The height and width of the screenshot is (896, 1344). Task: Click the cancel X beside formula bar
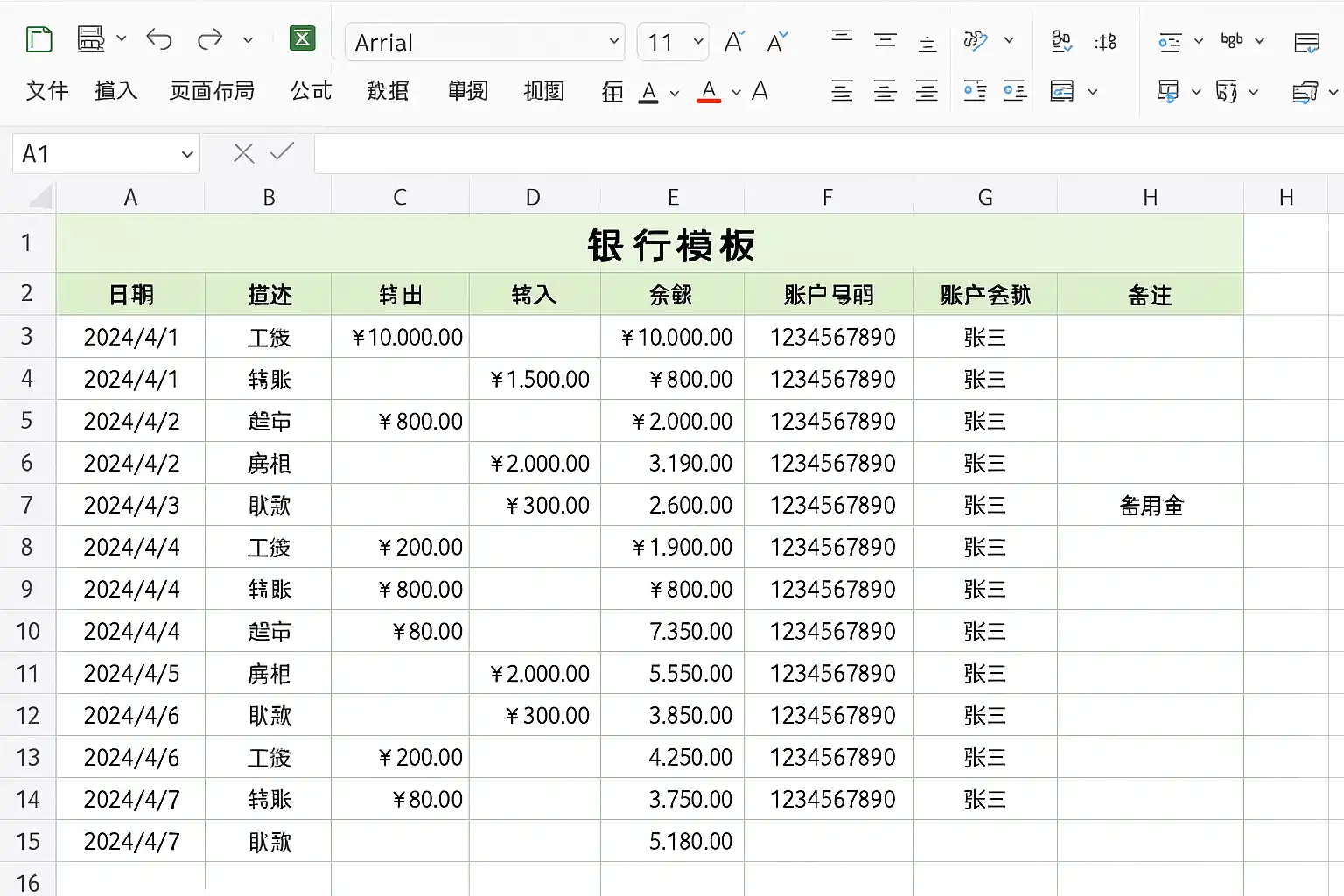(x=243, y=154)
